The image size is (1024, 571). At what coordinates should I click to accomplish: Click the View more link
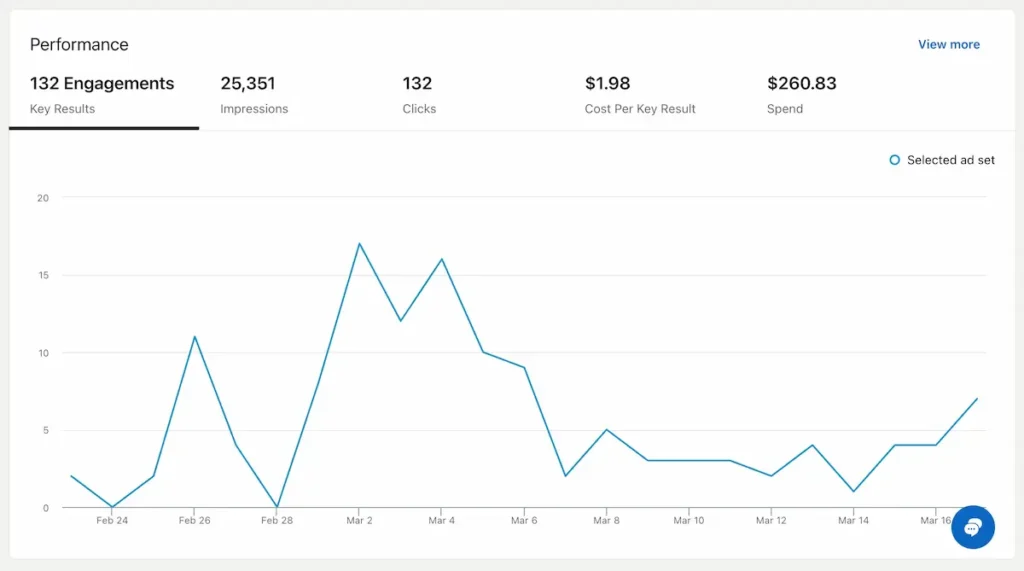coord(948,44)
